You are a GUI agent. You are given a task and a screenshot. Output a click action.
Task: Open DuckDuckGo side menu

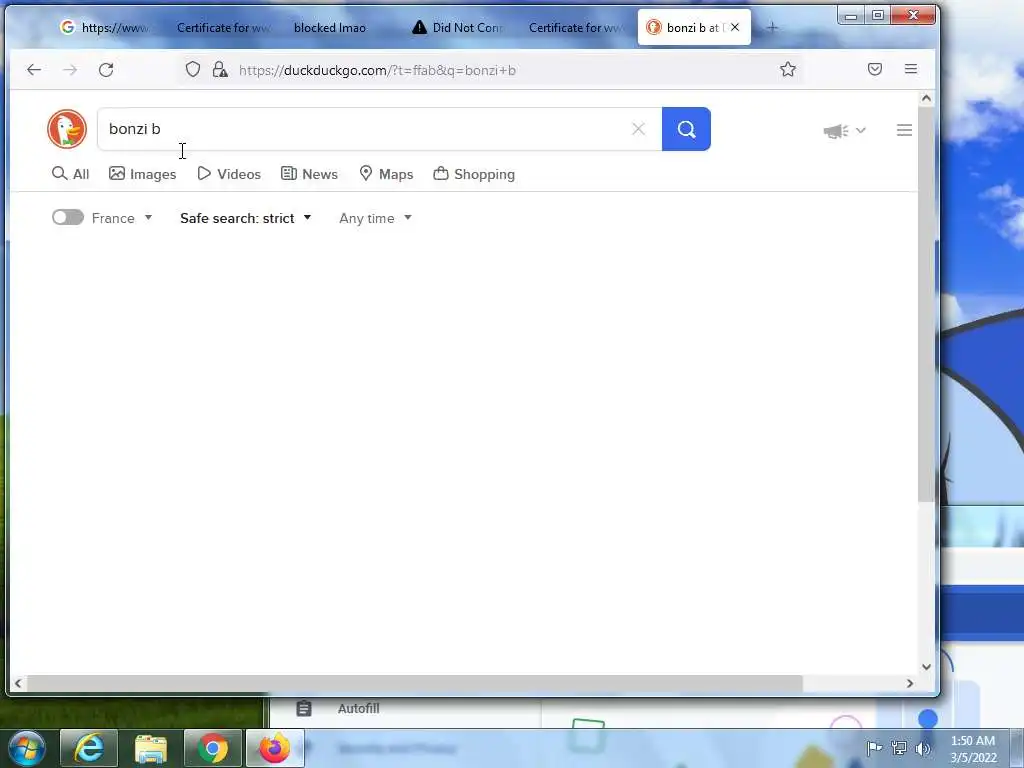click(x=904, y=130)
